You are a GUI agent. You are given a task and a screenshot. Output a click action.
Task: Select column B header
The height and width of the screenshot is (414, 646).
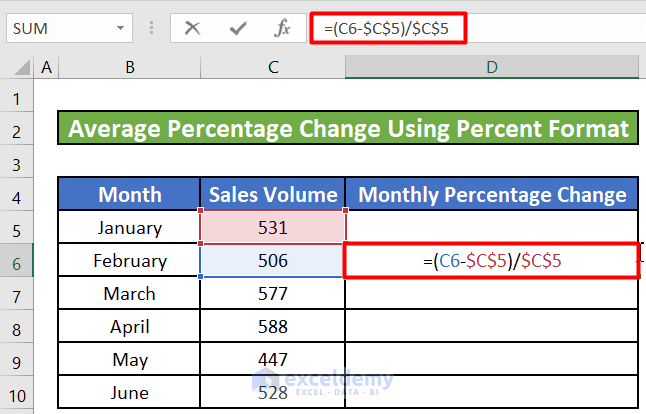(x=129, y=67)
